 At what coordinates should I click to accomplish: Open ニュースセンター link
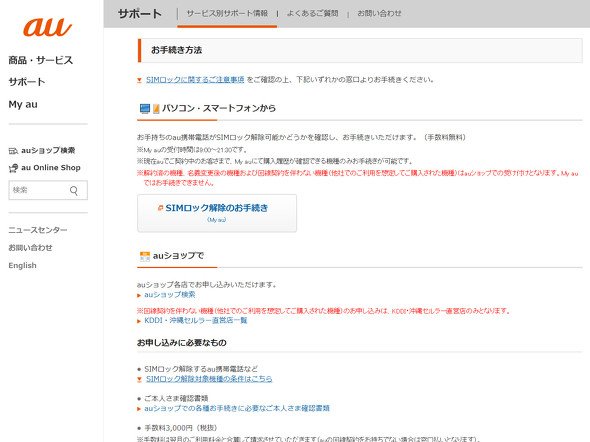click(x=38, y=230)
